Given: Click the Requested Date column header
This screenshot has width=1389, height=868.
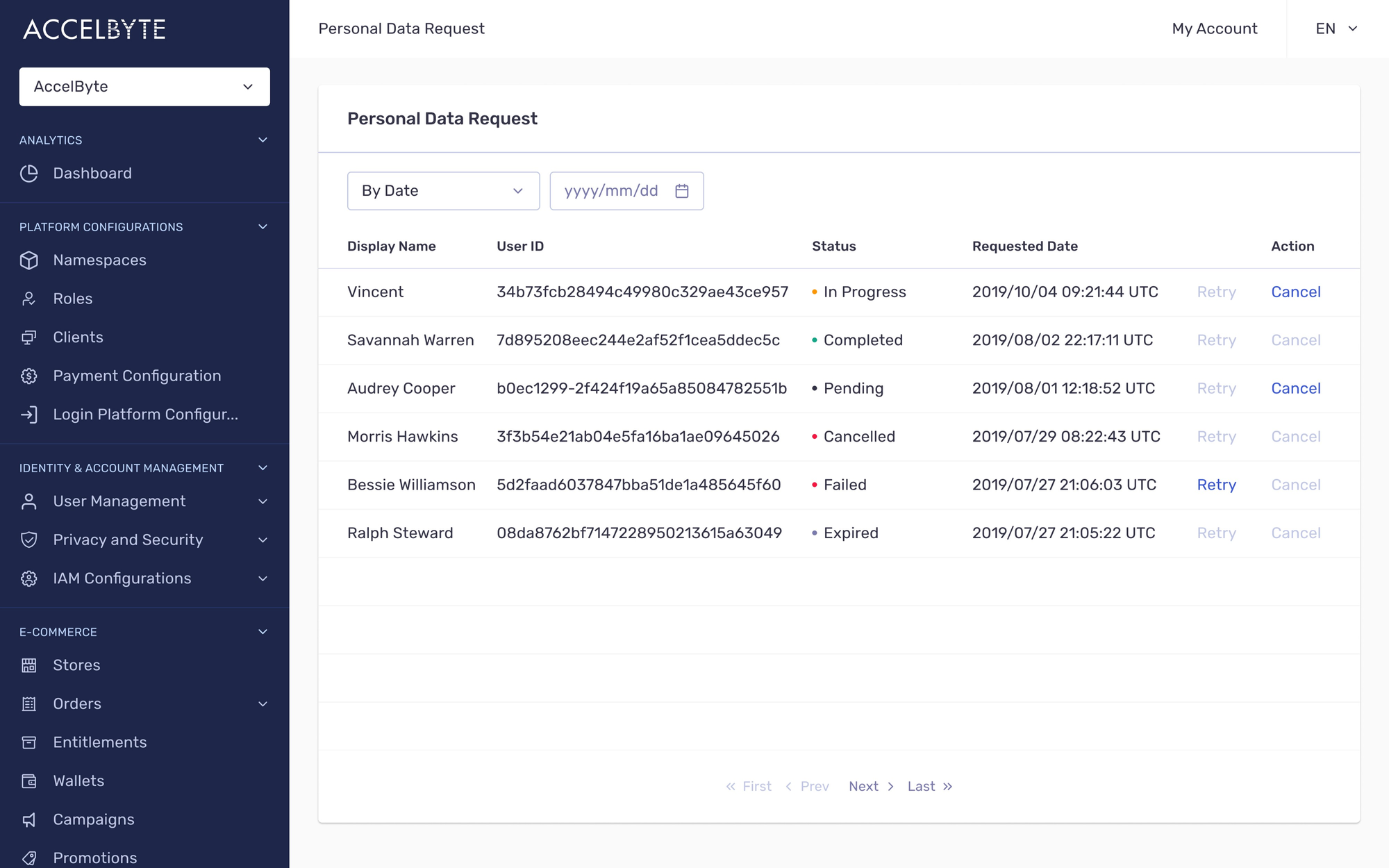Looking at the screenshot, I should 1025,247.
